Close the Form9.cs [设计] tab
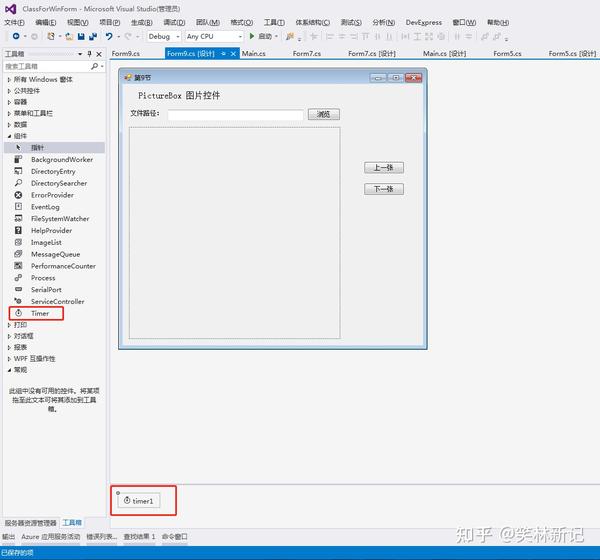The width and height of the screenshot is (600, 560). 233,54
